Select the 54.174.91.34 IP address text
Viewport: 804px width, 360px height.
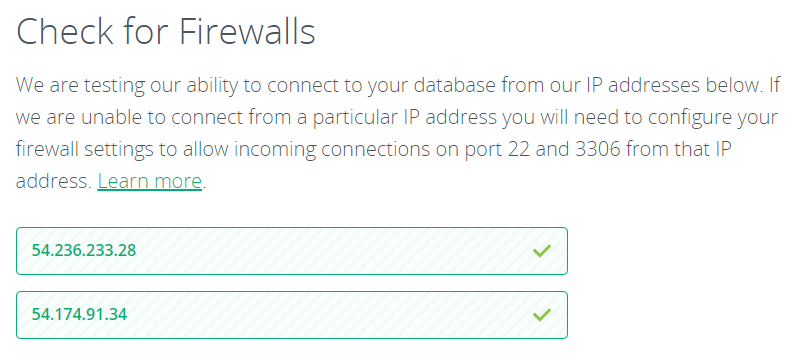[79, 314]
